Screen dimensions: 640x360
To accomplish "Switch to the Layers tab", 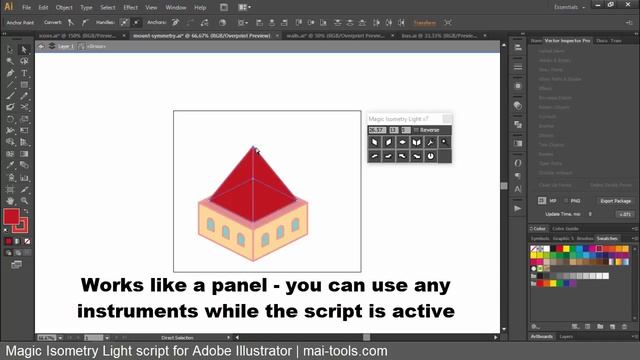I will 566,337.
